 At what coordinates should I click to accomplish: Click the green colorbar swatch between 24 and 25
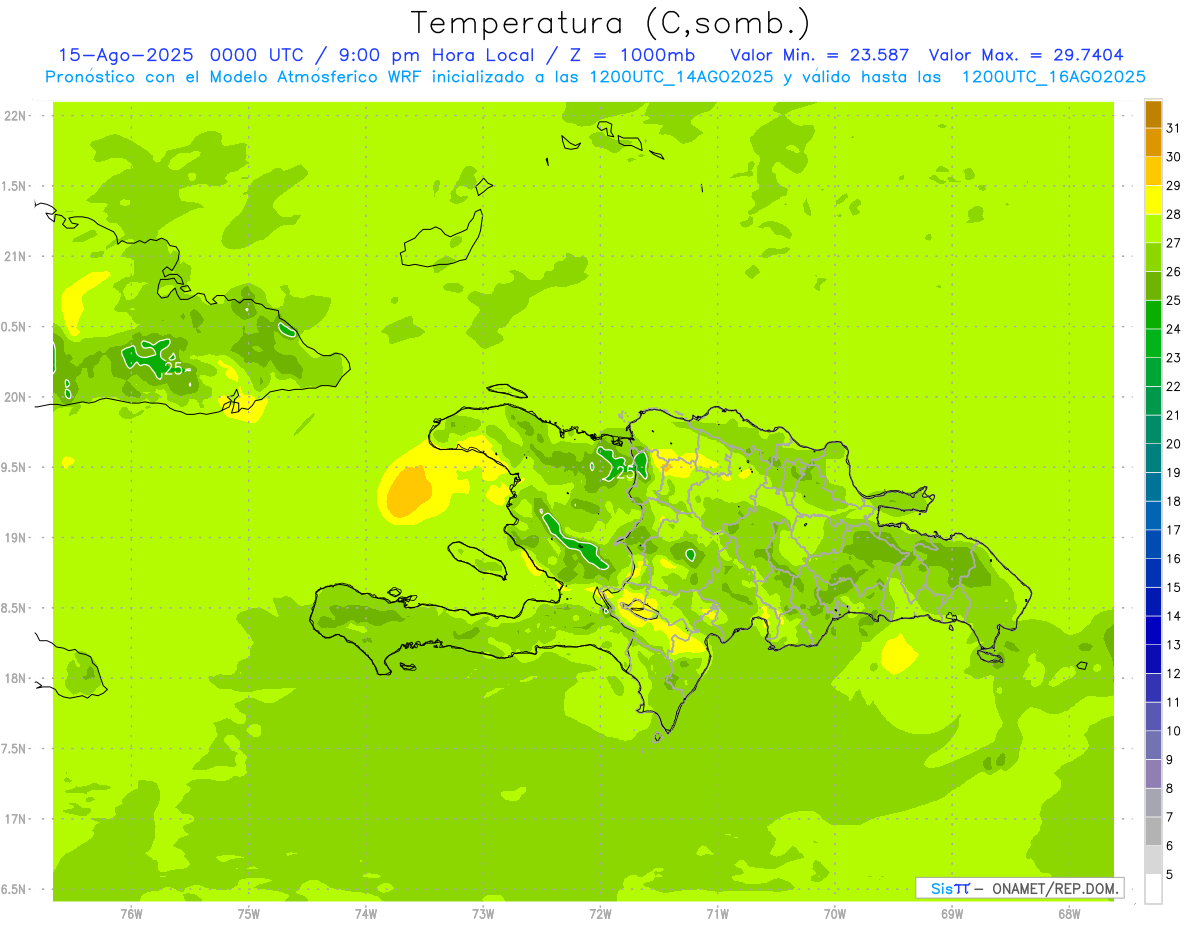pyautogui.click(x=1153, y=315)
